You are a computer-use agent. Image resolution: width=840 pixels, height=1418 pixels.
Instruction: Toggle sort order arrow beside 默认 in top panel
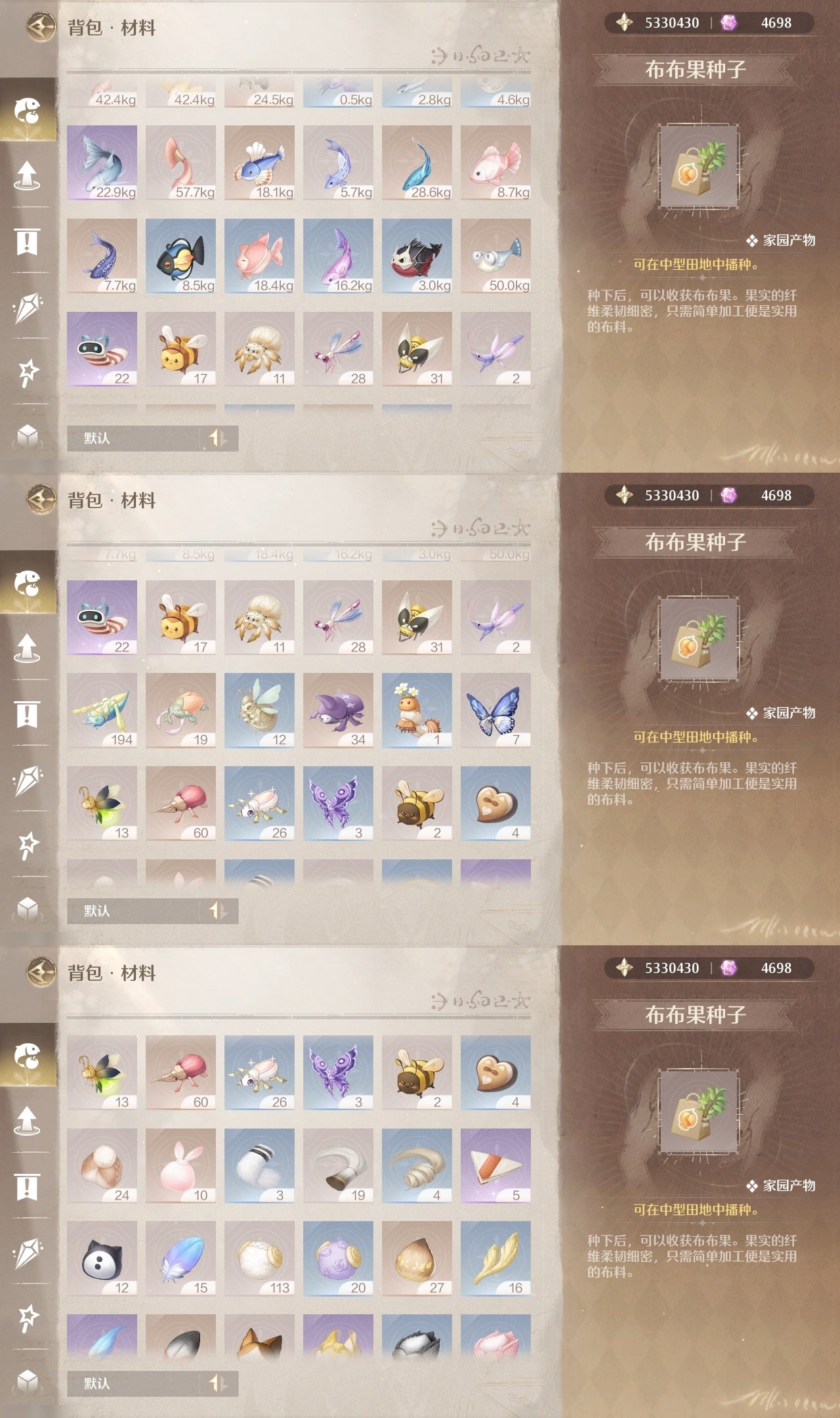click(x=218, y=438)
